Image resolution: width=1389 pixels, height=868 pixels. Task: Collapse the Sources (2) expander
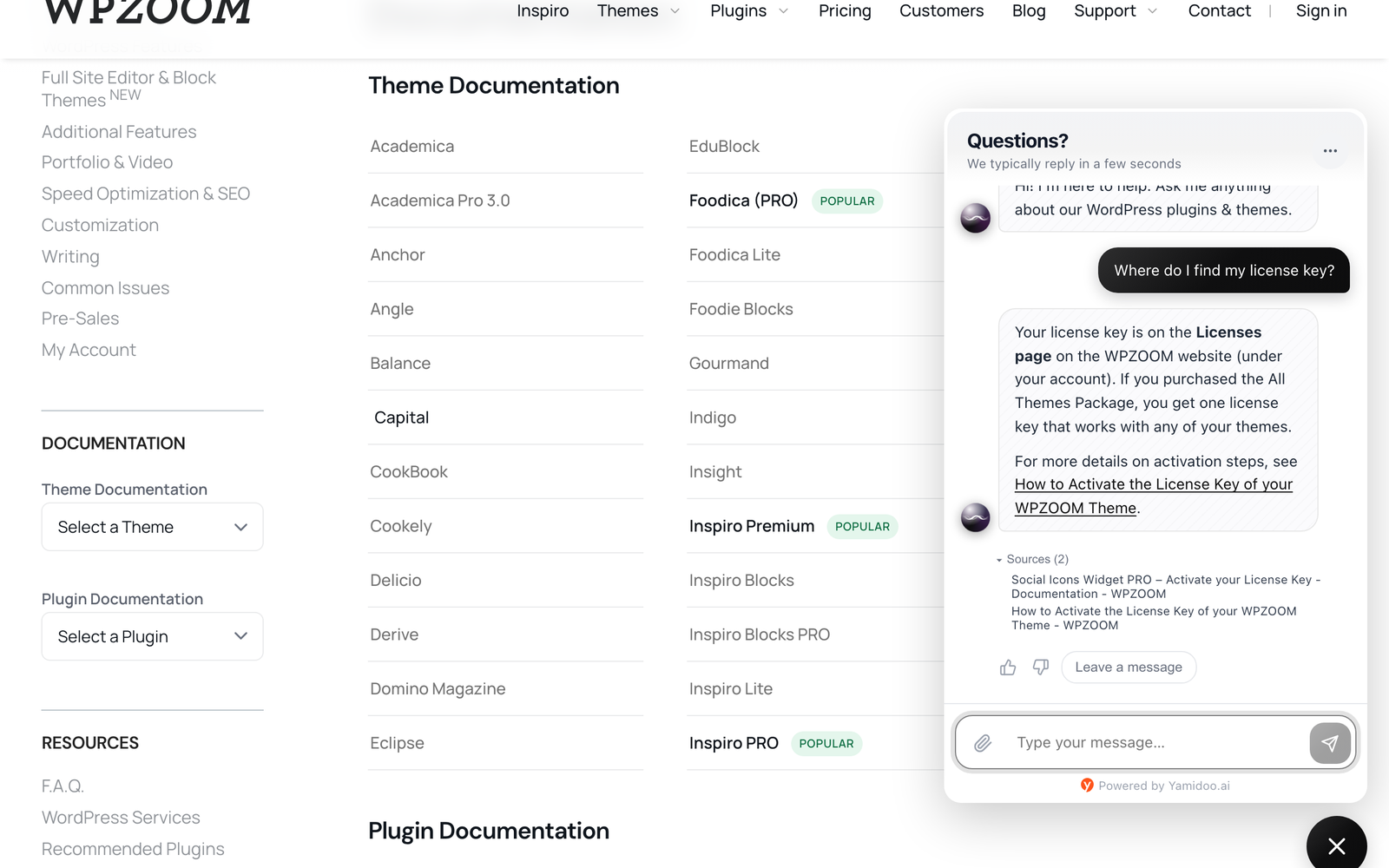[x=1033, y=559]
